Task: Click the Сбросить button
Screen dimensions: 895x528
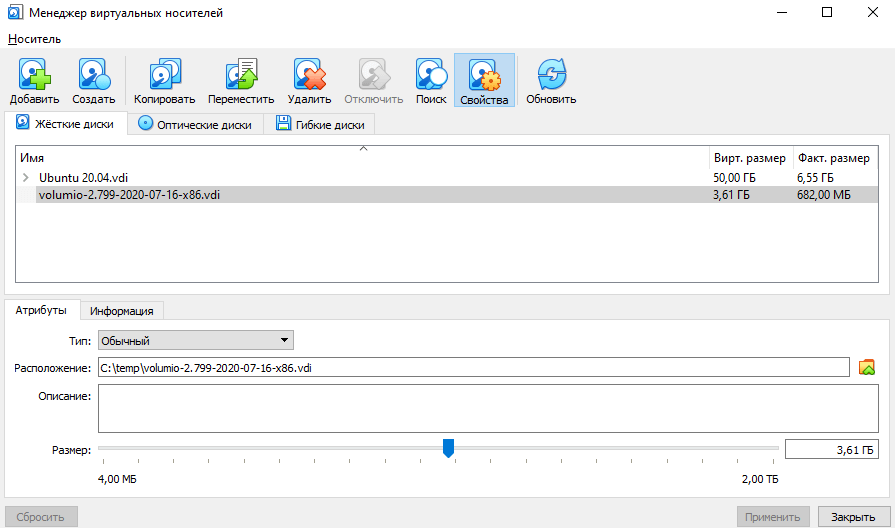Action: [x=41, y=517]
